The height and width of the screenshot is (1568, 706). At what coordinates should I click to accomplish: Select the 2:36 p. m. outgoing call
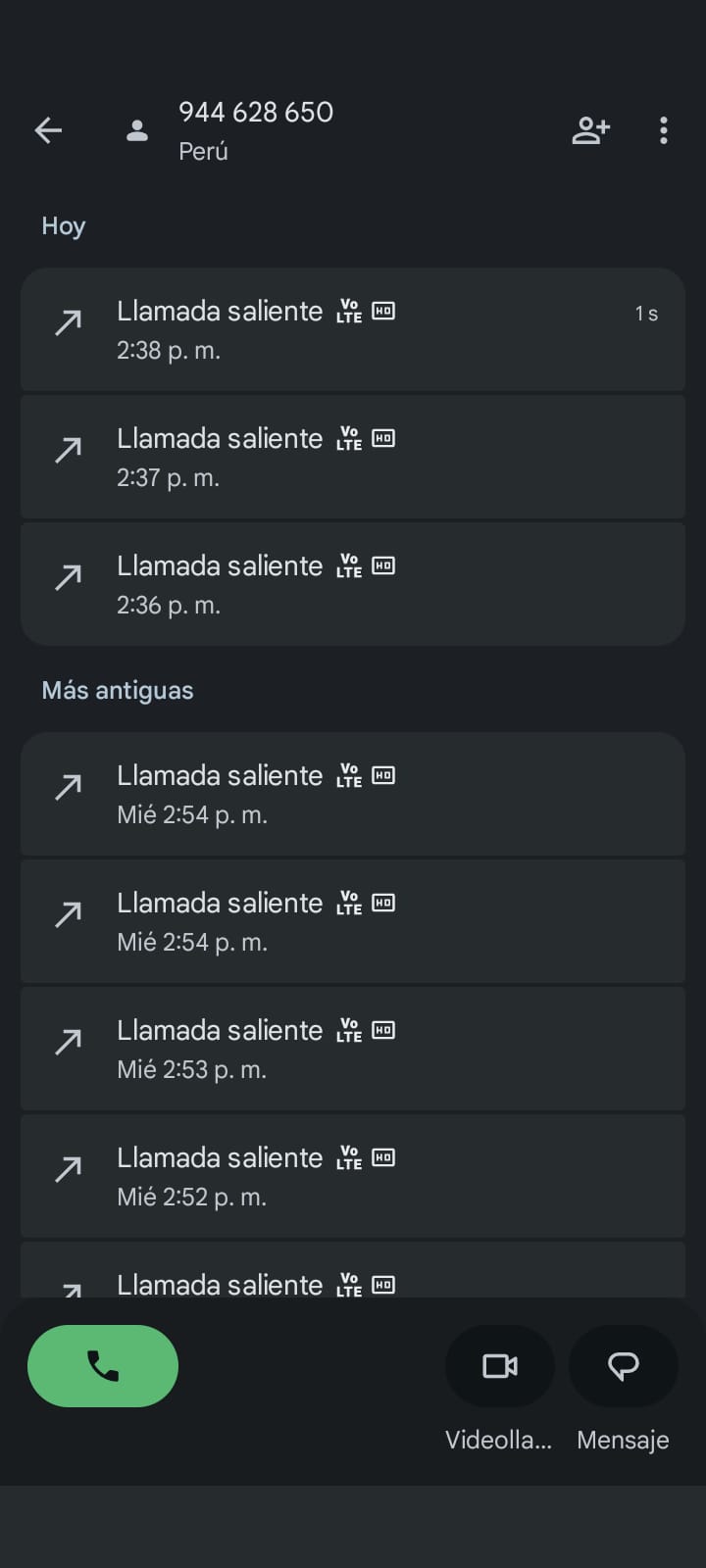pos(353,584)
